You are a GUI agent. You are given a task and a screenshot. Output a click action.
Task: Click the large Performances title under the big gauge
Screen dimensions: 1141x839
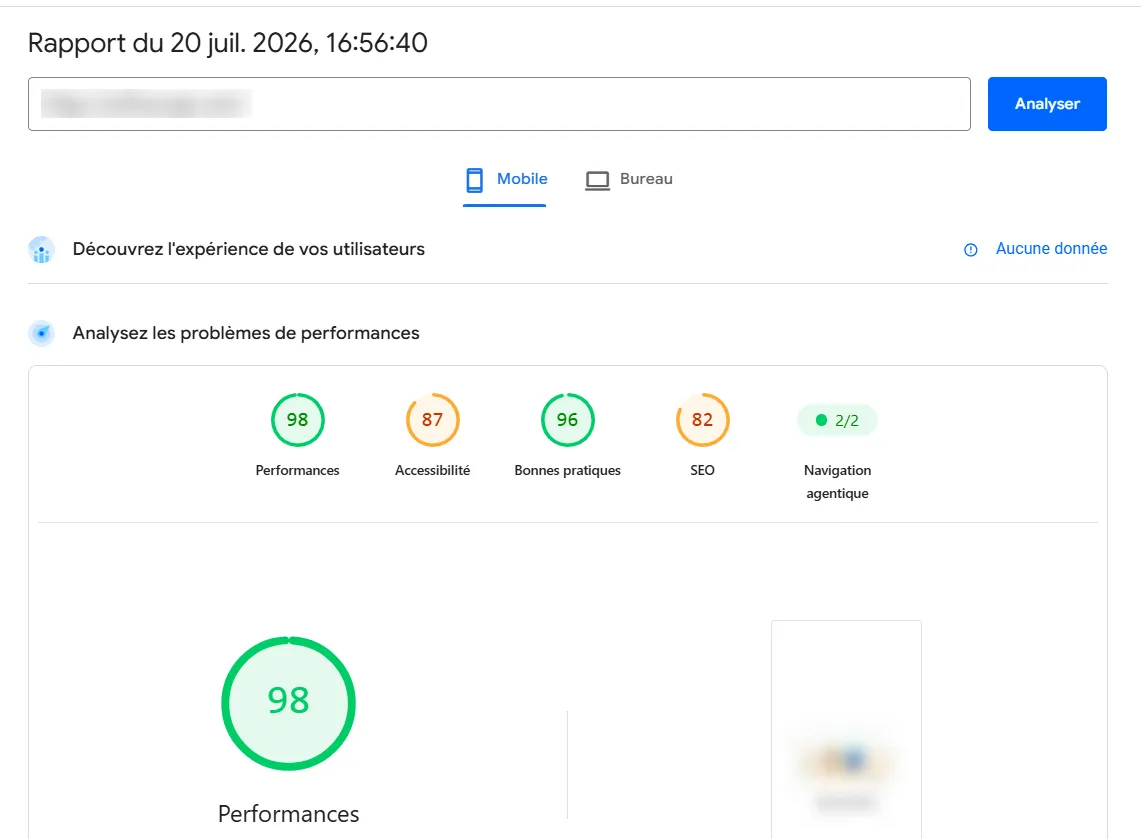click(289, 814)
